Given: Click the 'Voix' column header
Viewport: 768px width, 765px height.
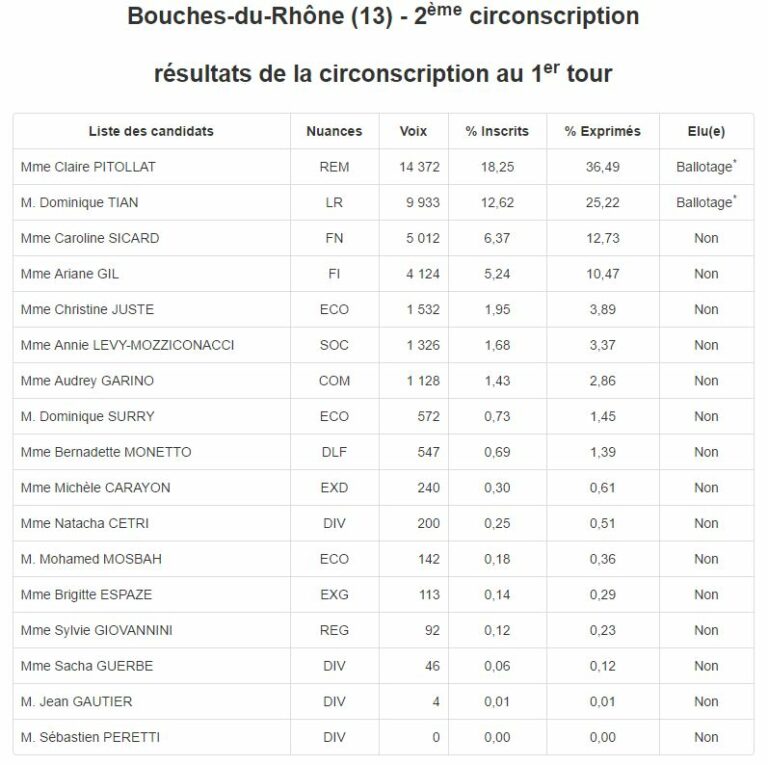Looking at the screenshot, I should click(x=413, y=131).
